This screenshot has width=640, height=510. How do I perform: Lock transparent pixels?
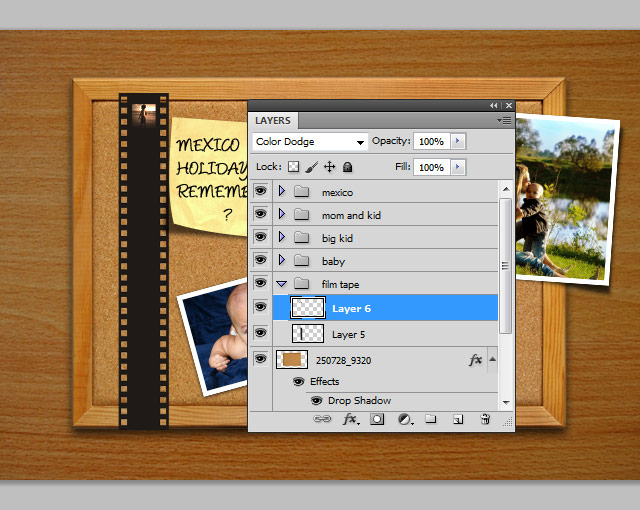tap(294, 167)
